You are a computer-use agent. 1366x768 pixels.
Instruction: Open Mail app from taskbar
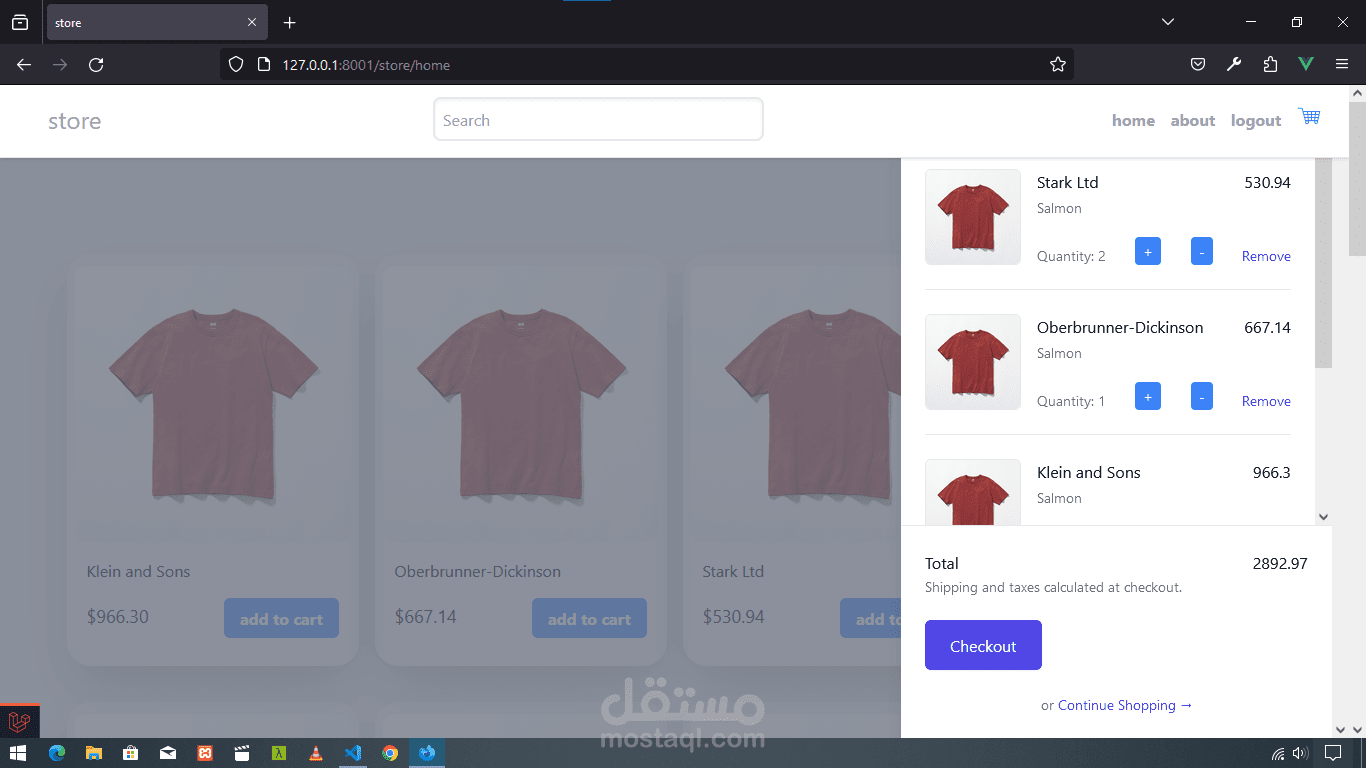[168, 753]
